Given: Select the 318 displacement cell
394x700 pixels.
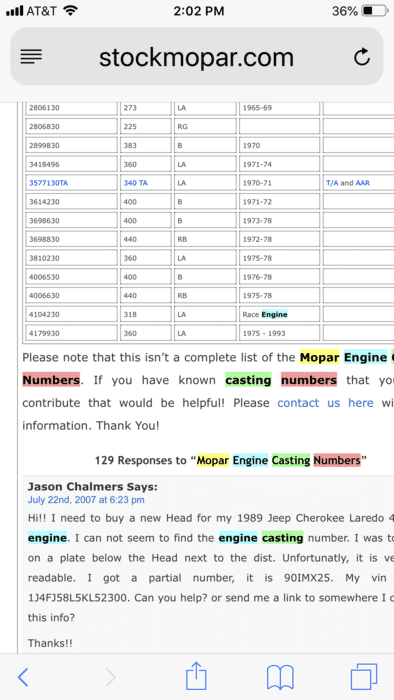Looking at the screenshot, I should coord(145,314).
